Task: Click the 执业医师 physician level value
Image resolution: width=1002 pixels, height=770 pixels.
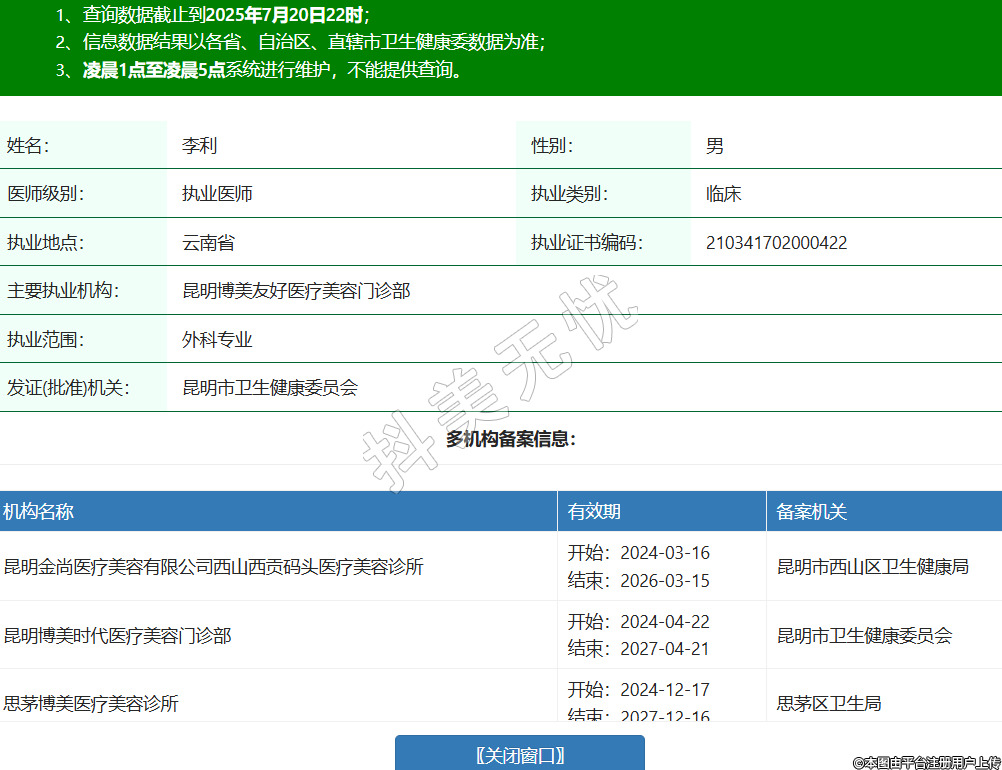Action: pos(217,194)
